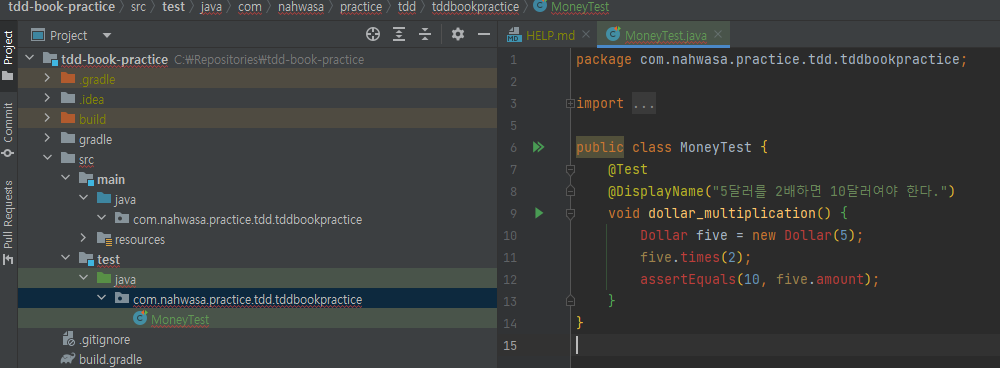Expand the .idea folder
The width and height of the screenshot is (1000, 368).
click(x=47, y=99)
